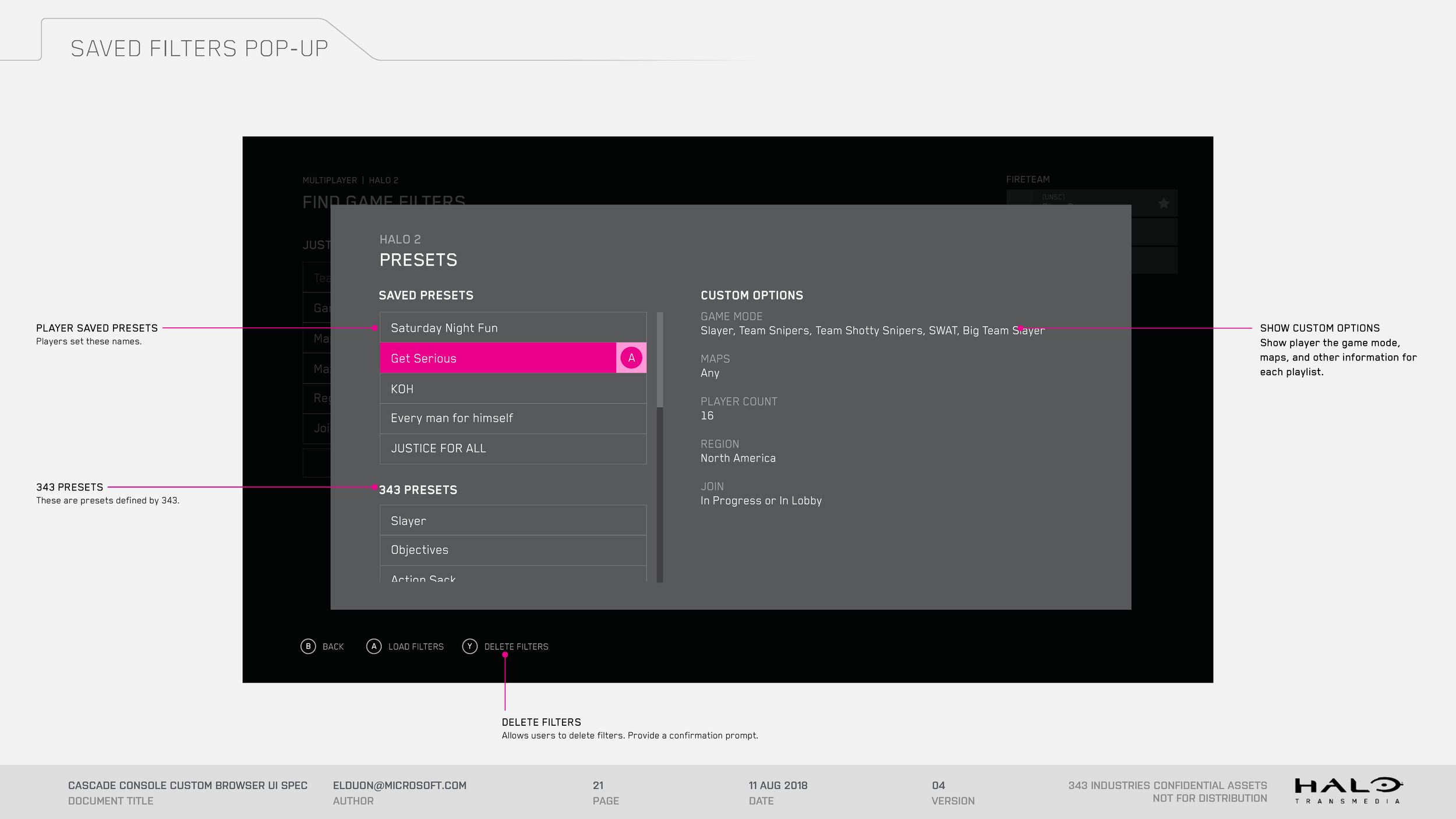
Task: Click the star icon in Fireteam panel
Action: (1164, 203)
